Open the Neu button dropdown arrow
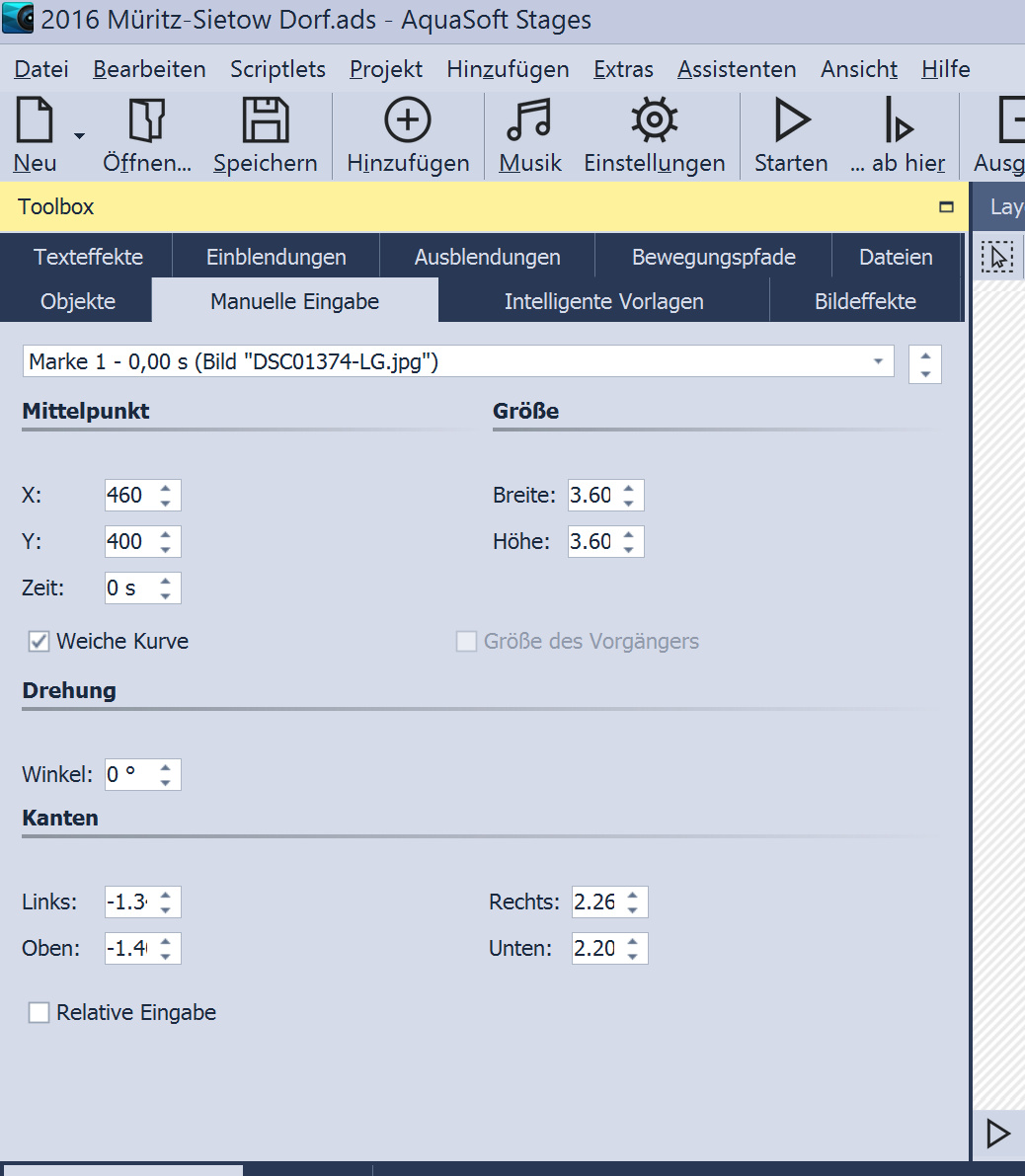 [x=80, y=136]
